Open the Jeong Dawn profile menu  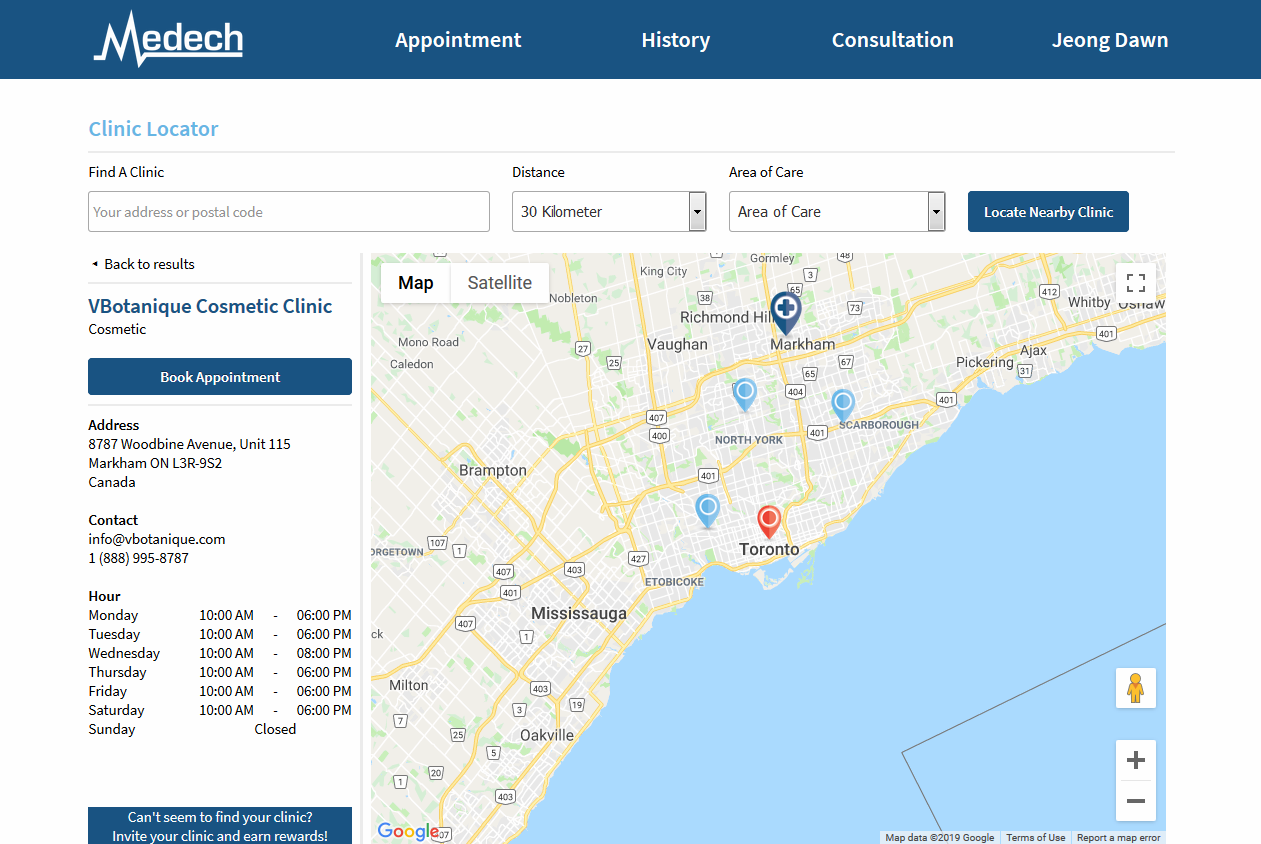1110,40
